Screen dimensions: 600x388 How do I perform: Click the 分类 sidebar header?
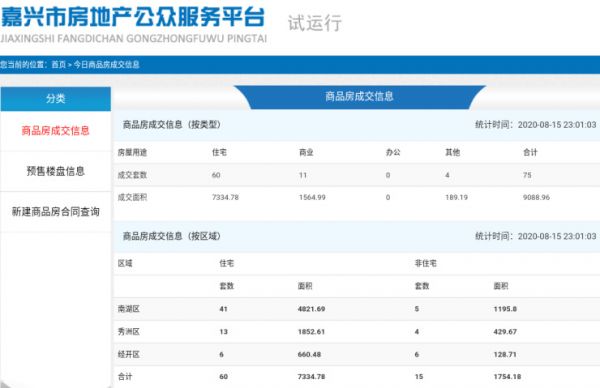pyautogui.click(x=55, y=99)
